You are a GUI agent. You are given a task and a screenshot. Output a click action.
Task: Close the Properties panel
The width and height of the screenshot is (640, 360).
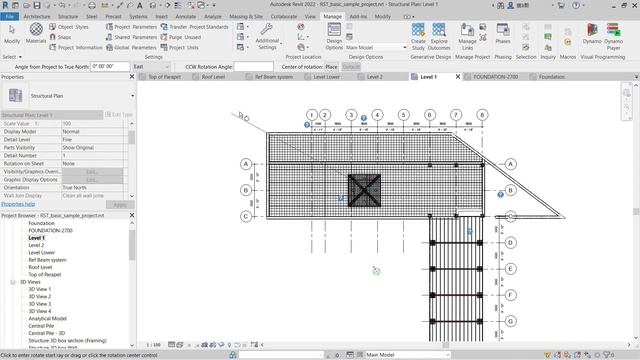click(x=132, y=77)
